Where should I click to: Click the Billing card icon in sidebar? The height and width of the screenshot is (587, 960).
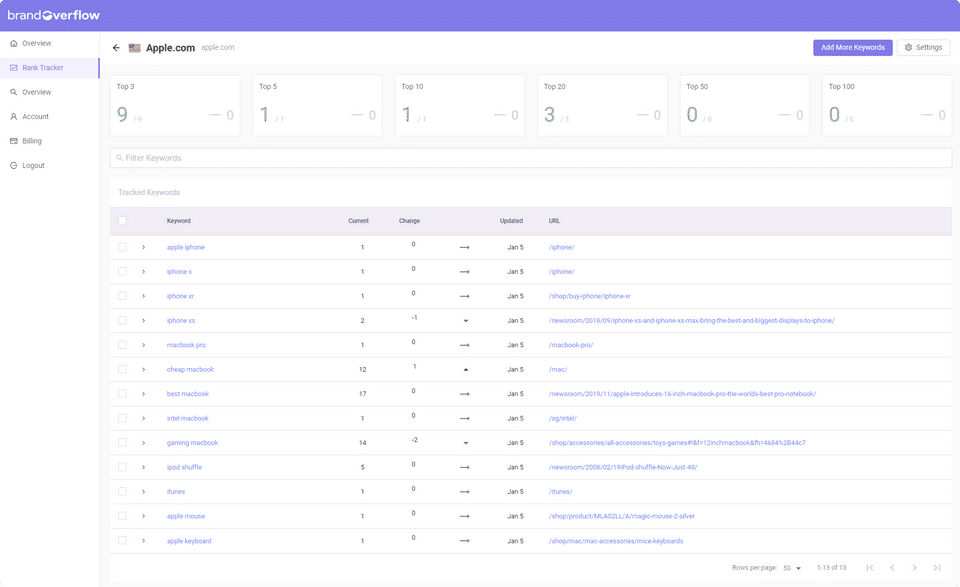pyautogui.click(x=13, y=141)
